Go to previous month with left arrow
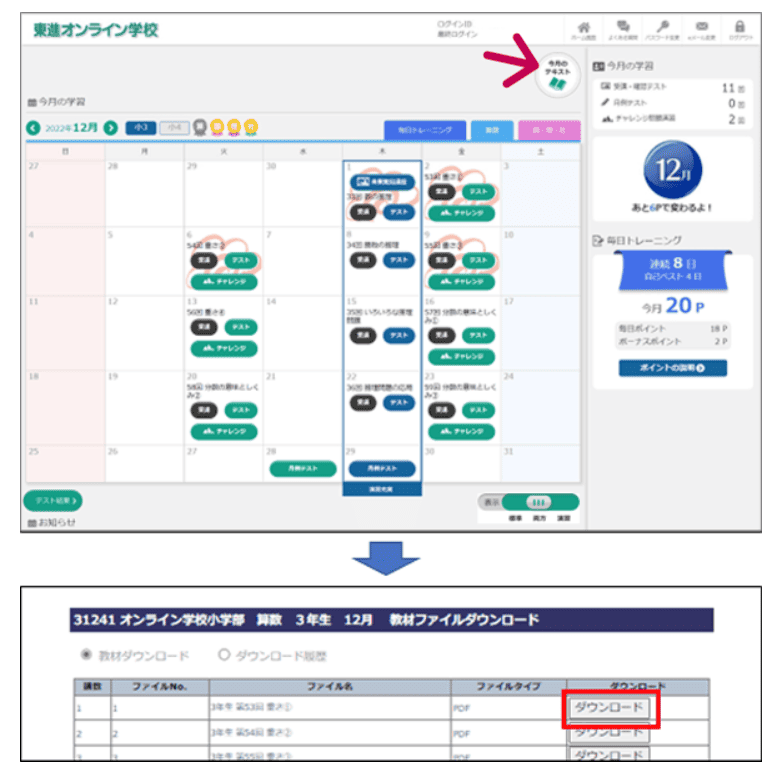 click(x=33, y=128)
